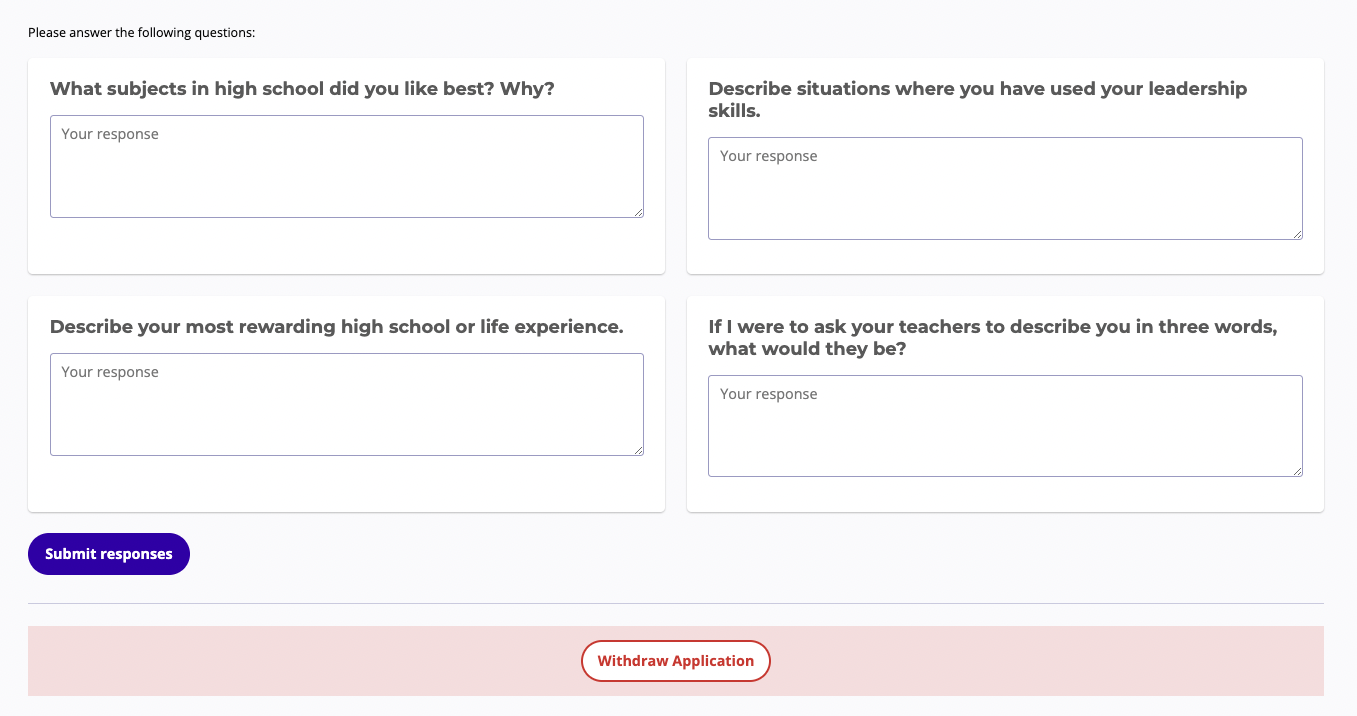Click blank card space below subjects response box
This screenshot has height=716, width=1357.
coord(346,246)
